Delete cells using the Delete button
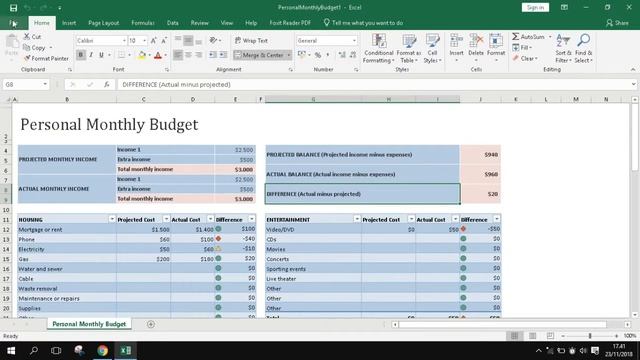Screen dimensions: 640x360 coord(476,49)
